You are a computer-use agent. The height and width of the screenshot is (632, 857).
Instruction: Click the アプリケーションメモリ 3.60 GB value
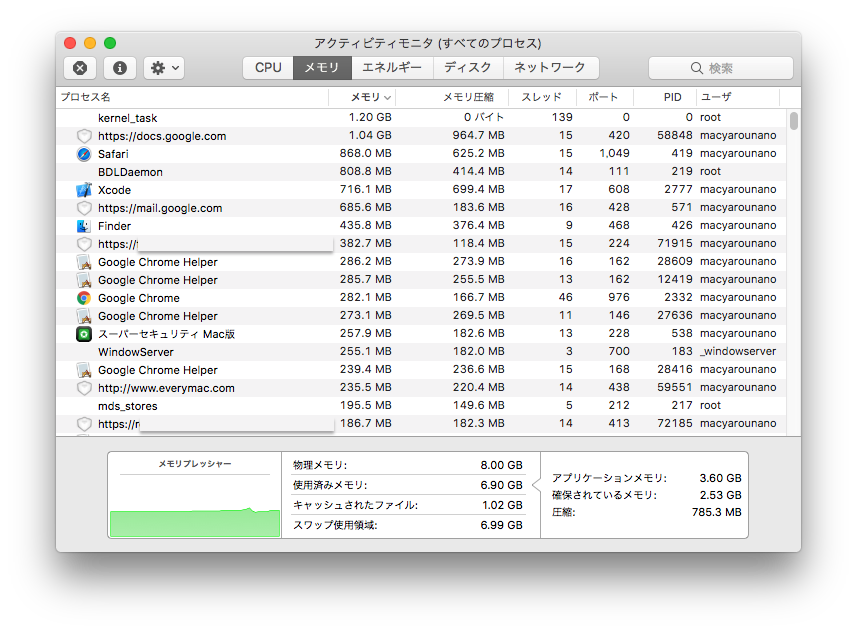tap(720, 478)
